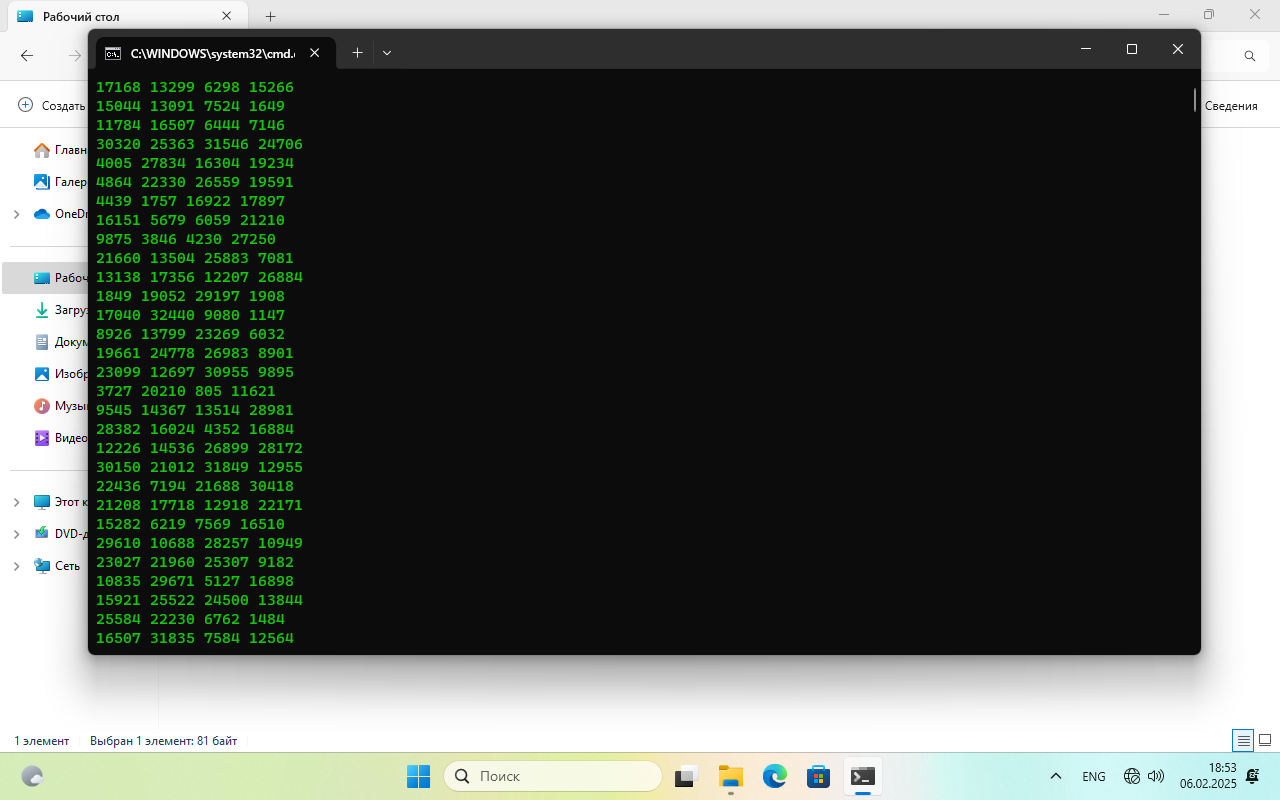Click the terminal window scrollbar thumb

(1195, 99)
